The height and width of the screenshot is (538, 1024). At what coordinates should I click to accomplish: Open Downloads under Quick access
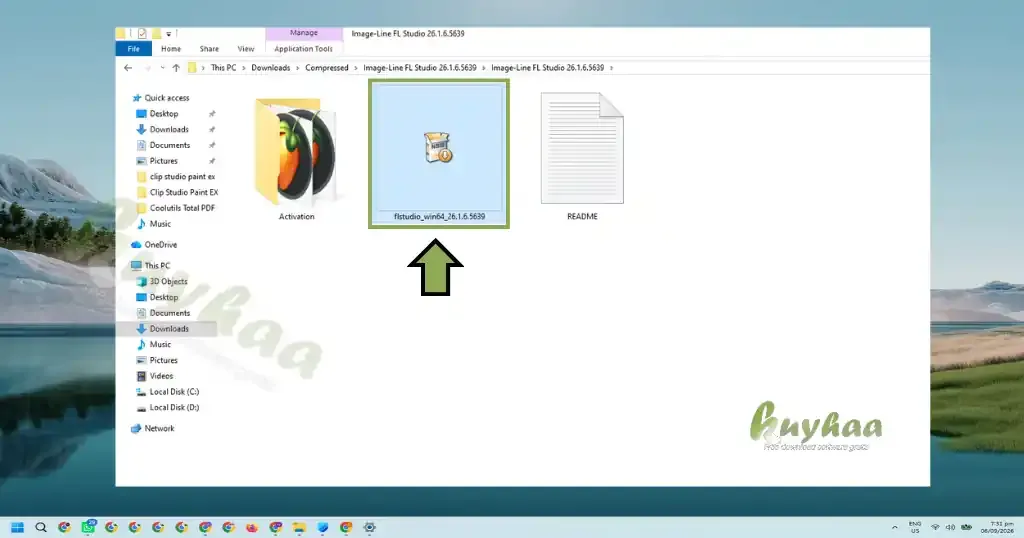click(168, 129)
